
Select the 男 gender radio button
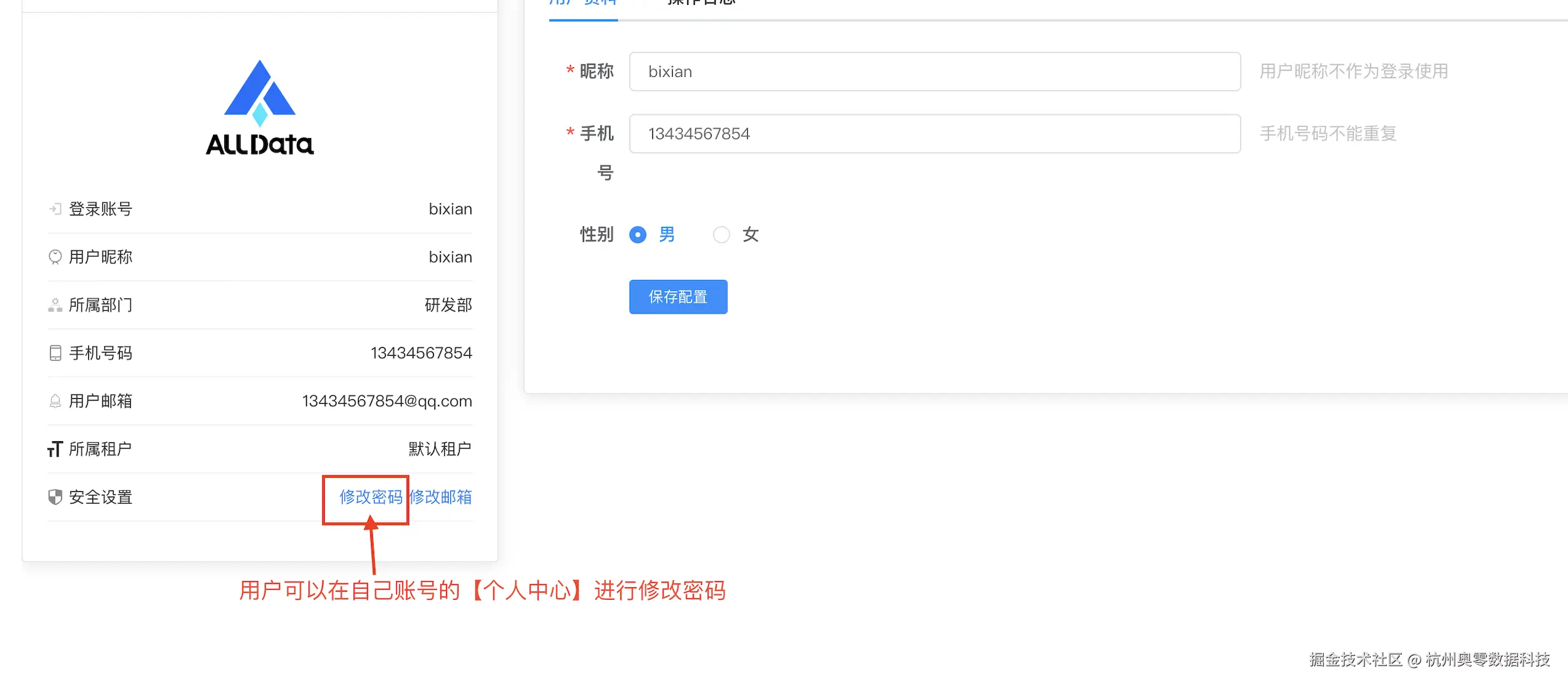tap(638, 234)
